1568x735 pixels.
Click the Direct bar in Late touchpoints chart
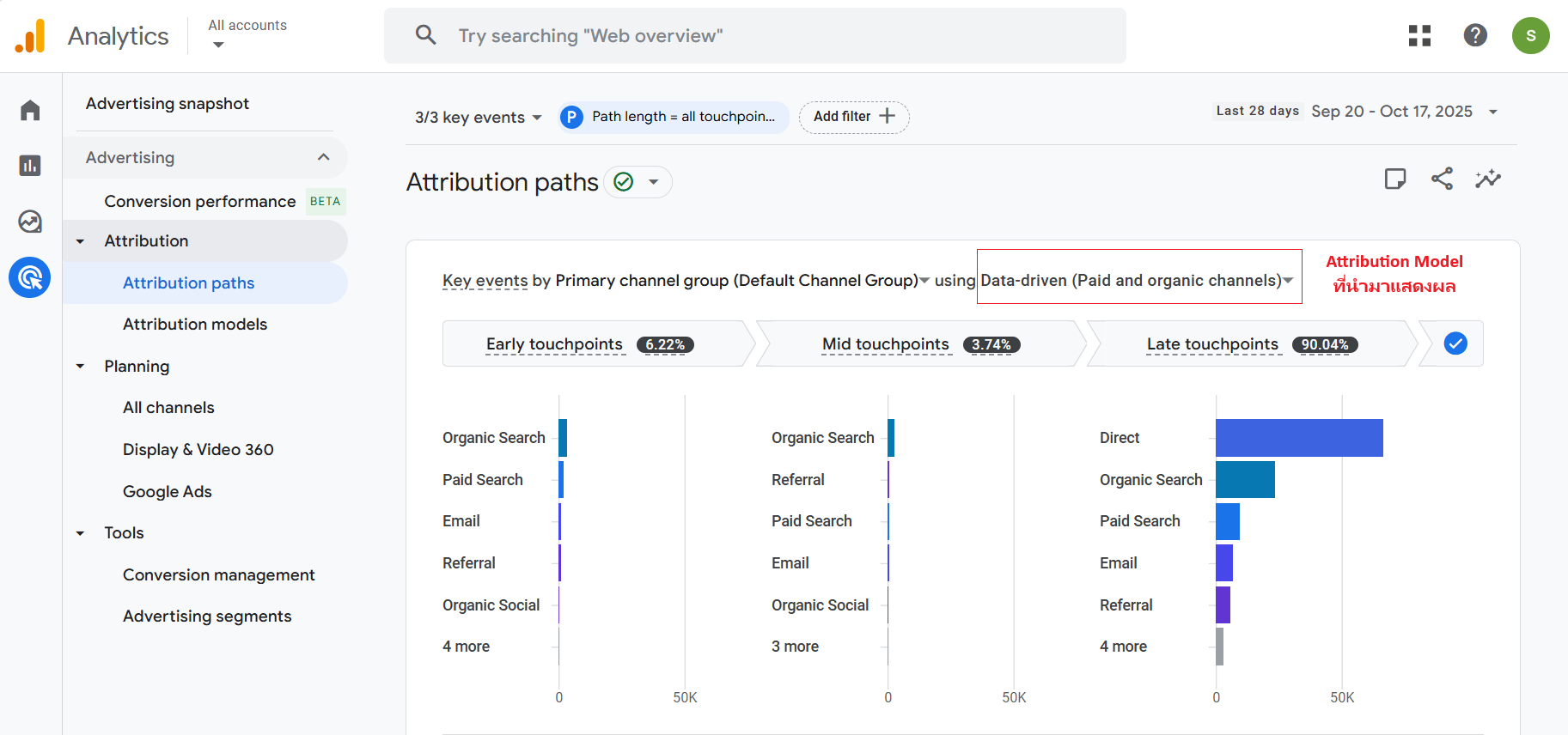coord(1298,438)
